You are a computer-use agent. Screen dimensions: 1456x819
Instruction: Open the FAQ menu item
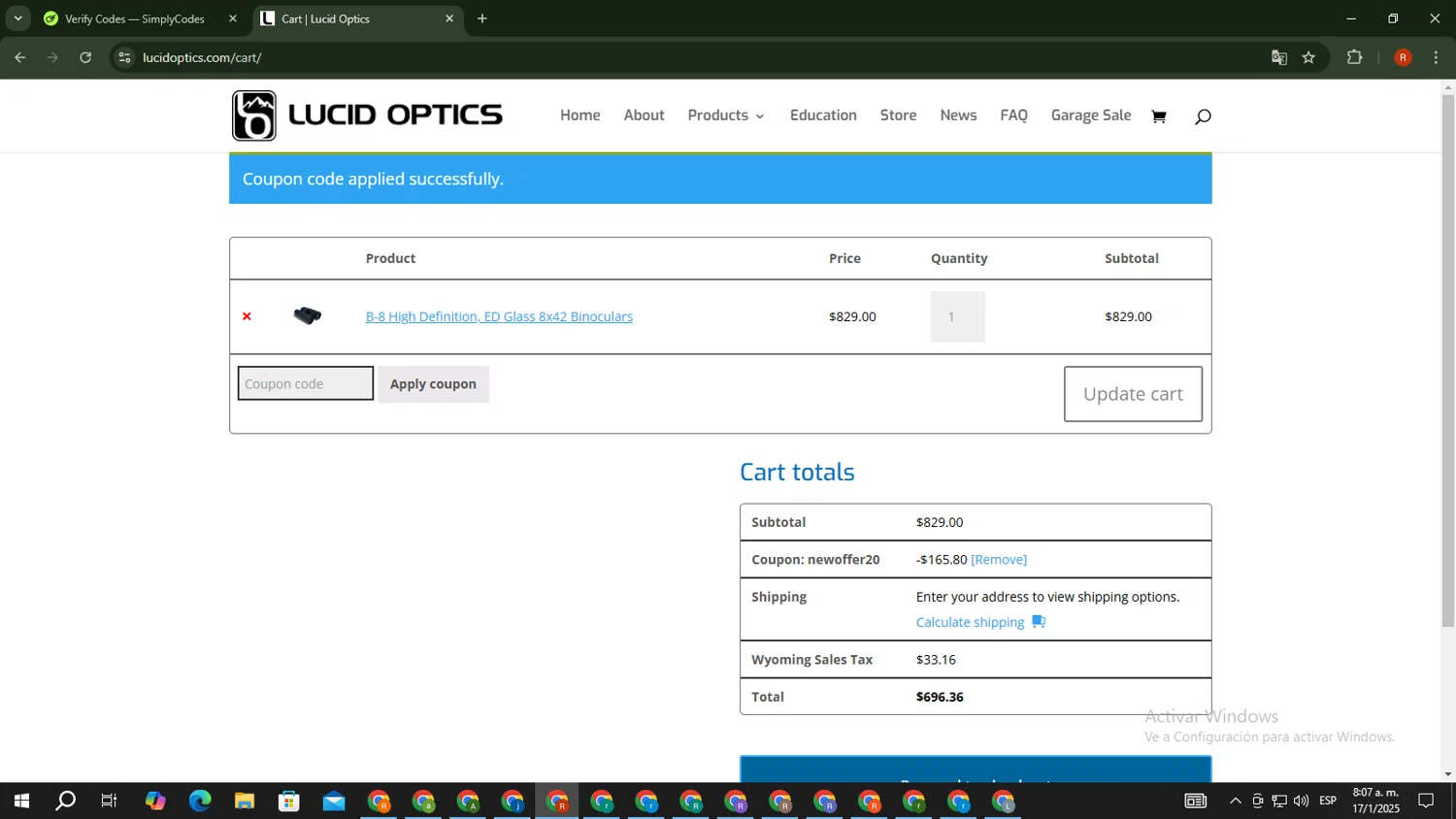point(1013,115)
